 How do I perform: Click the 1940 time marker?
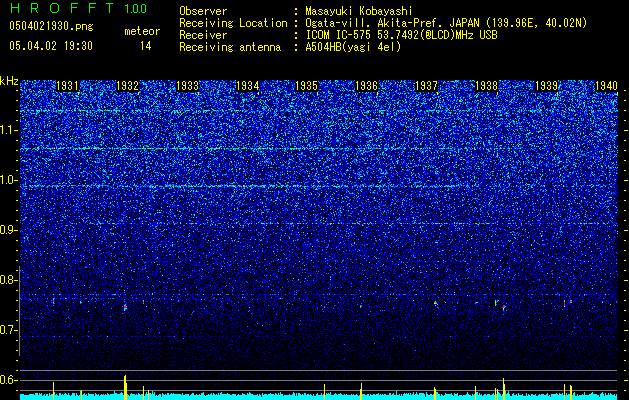606,86
